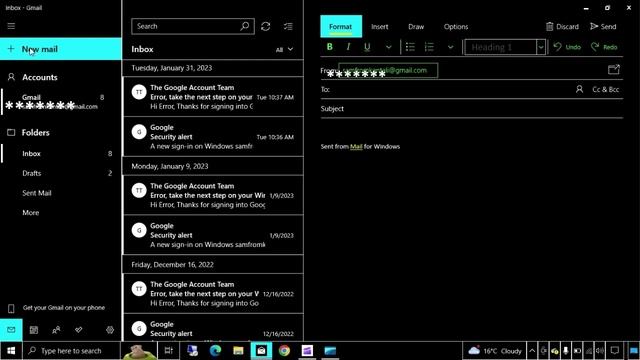The image size is (640, 360).
Task: Select the Tuesday, January 31, 2023 date header
Action: pos(213,68)
